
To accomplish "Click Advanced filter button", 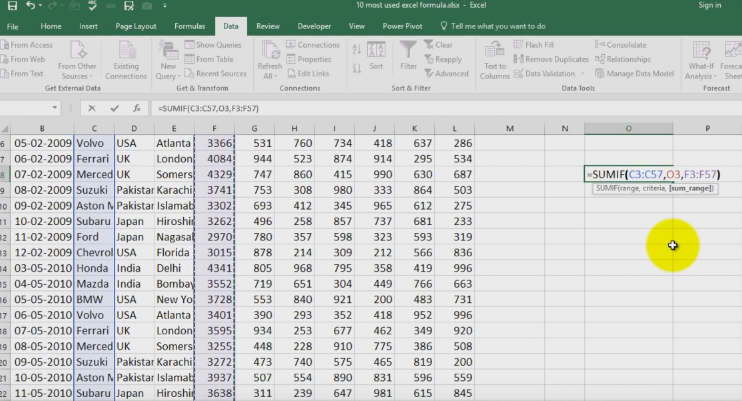I will coord(446,73).
